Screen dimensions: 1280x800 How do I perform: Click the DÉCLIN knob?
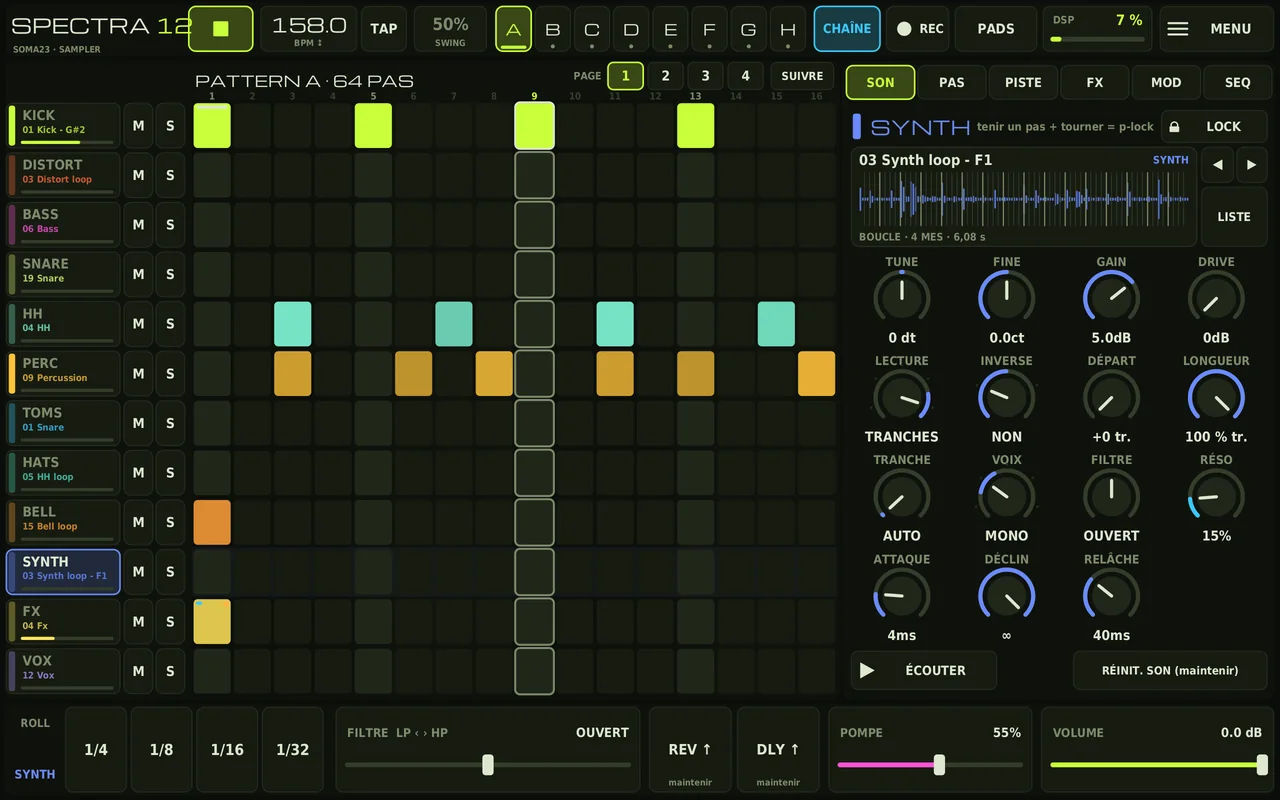[1006, 596]
